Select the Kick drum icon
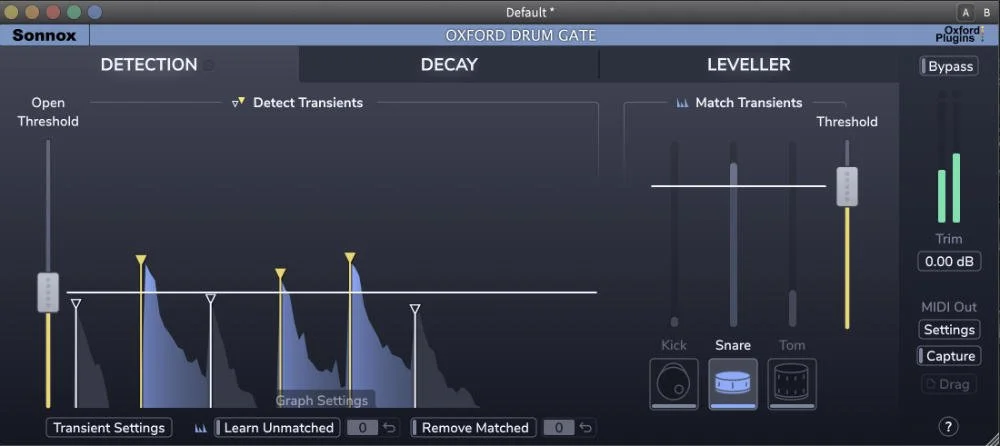The image size is (1000, 446). [x=673, y=384]
